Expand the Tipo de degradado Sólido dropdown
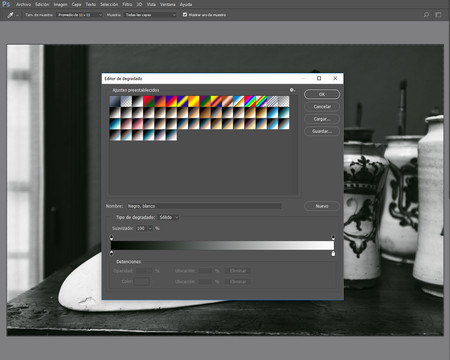450x360 pixels. point(168,217)
